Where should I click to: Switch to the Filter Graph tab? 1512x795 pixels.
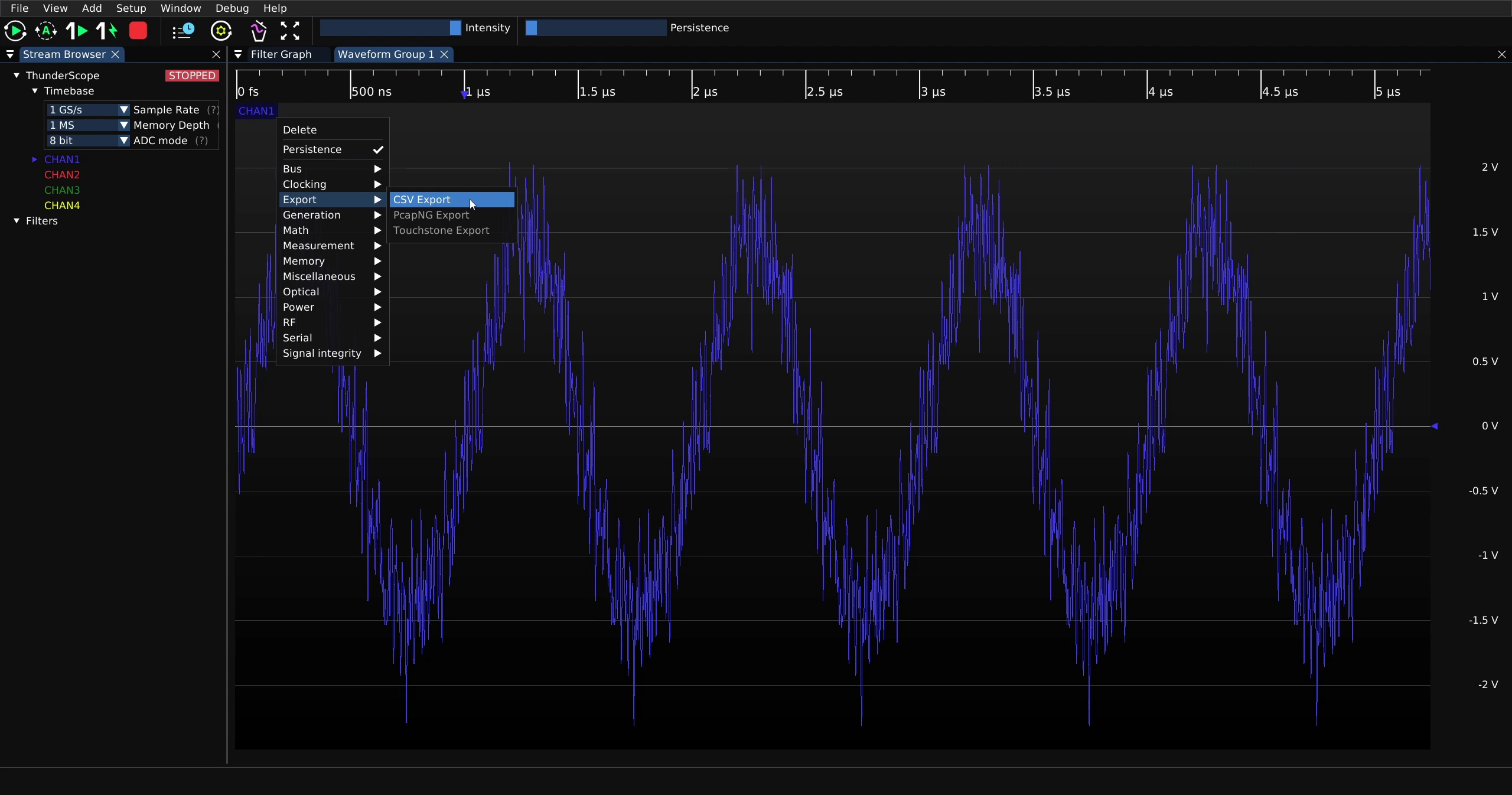[281, 54]
